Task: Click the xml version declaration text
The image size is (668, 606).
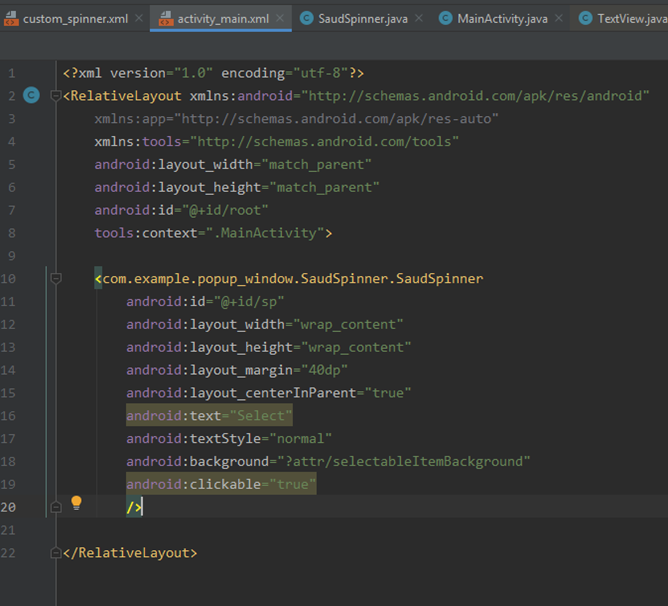Action: coord(213,73)
